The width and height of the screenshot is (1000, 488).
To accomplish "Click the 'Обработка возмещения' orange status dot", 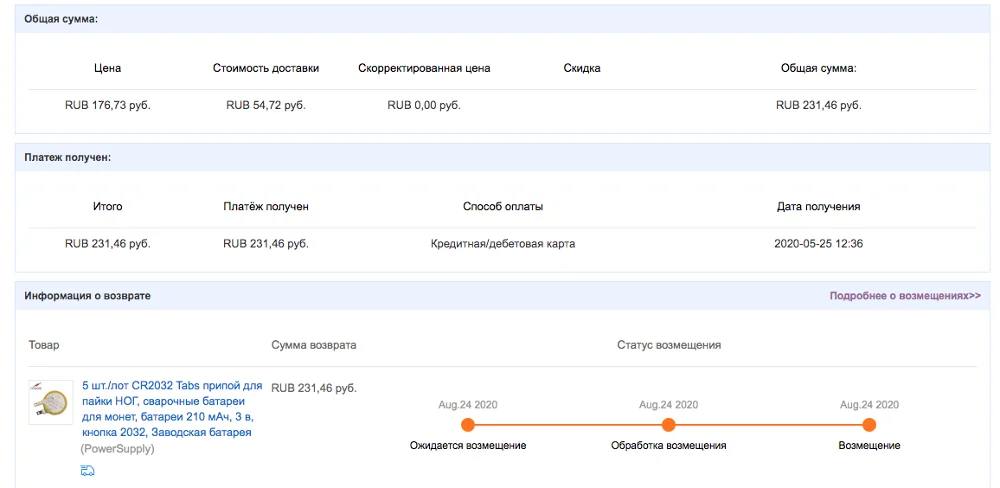I will click(x=668, y=425).
